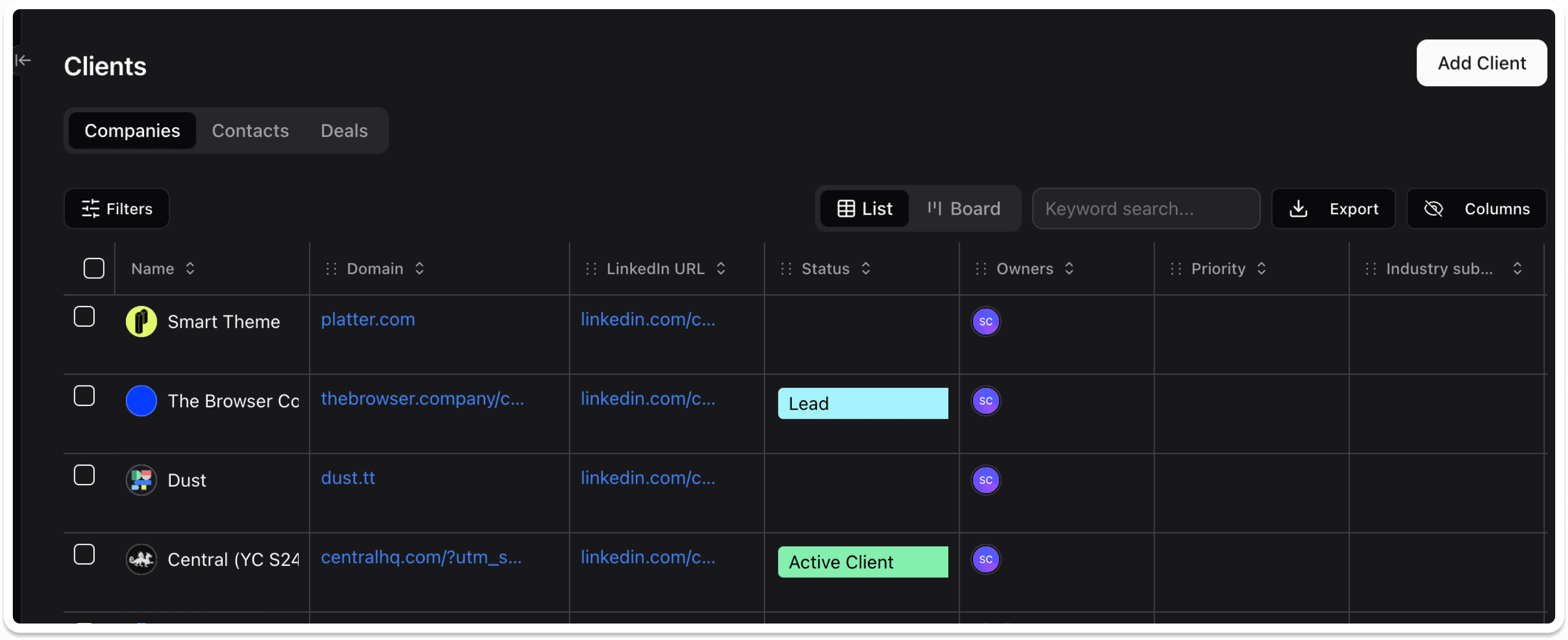Viewport: 1568px width, 640px height.
Task: Sort by the Priority column arrows
Action: tap(1262, 269)
